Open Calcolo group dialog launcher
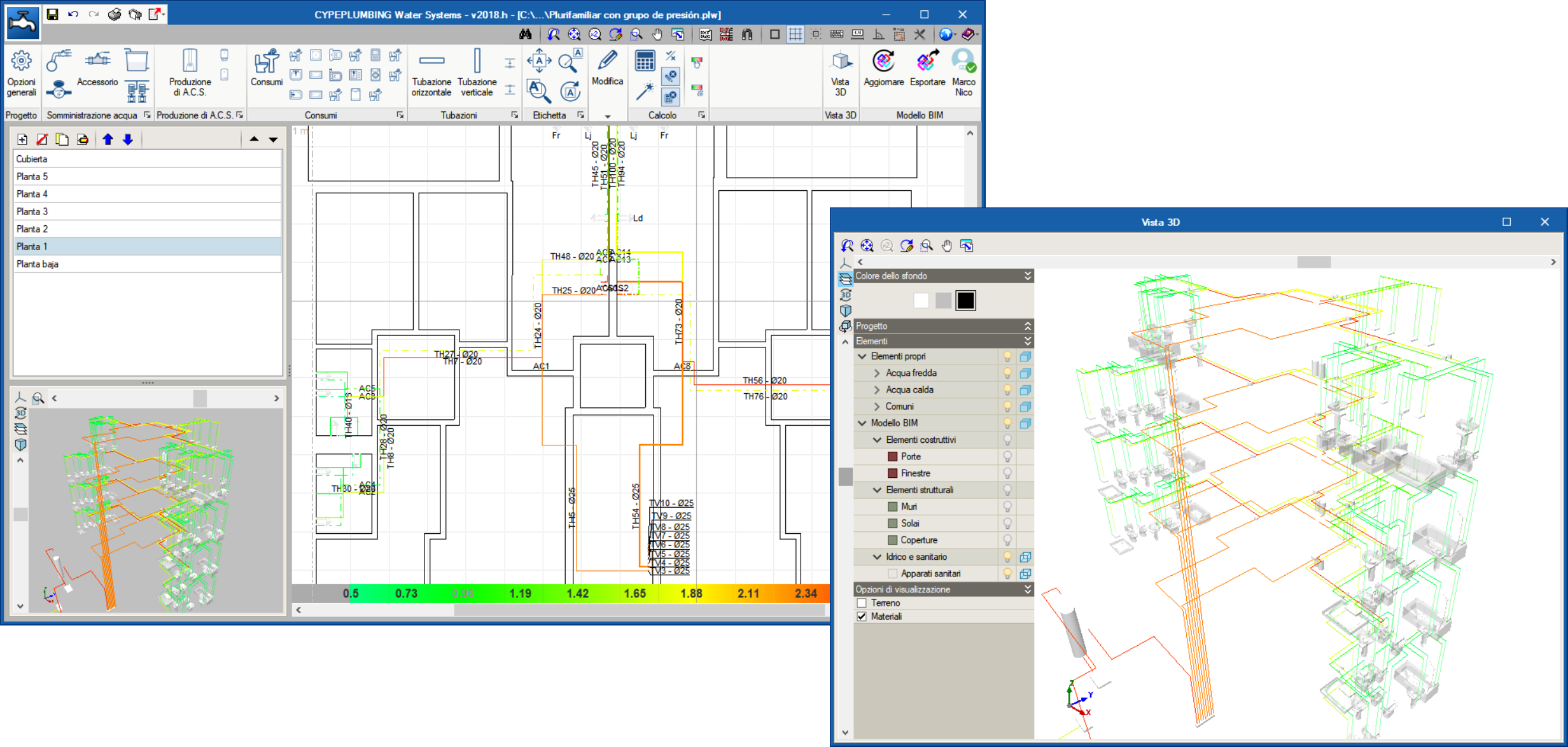Image resolution: width=1568 pixels, height=747 pixels. click(x=701, y=115)
